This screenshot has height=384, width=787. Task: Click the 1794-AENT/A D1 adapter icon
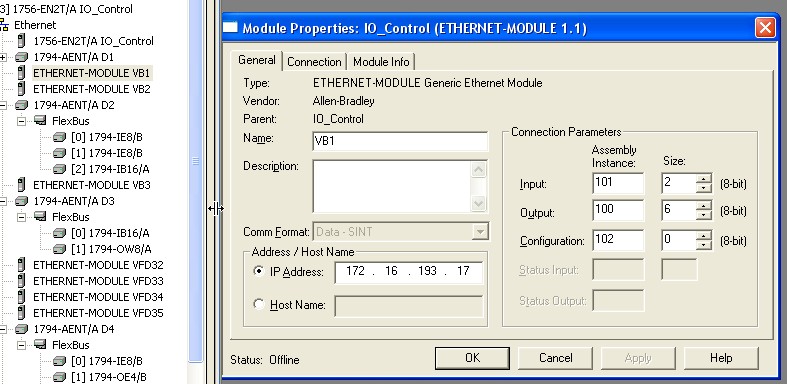pos(22,57)
